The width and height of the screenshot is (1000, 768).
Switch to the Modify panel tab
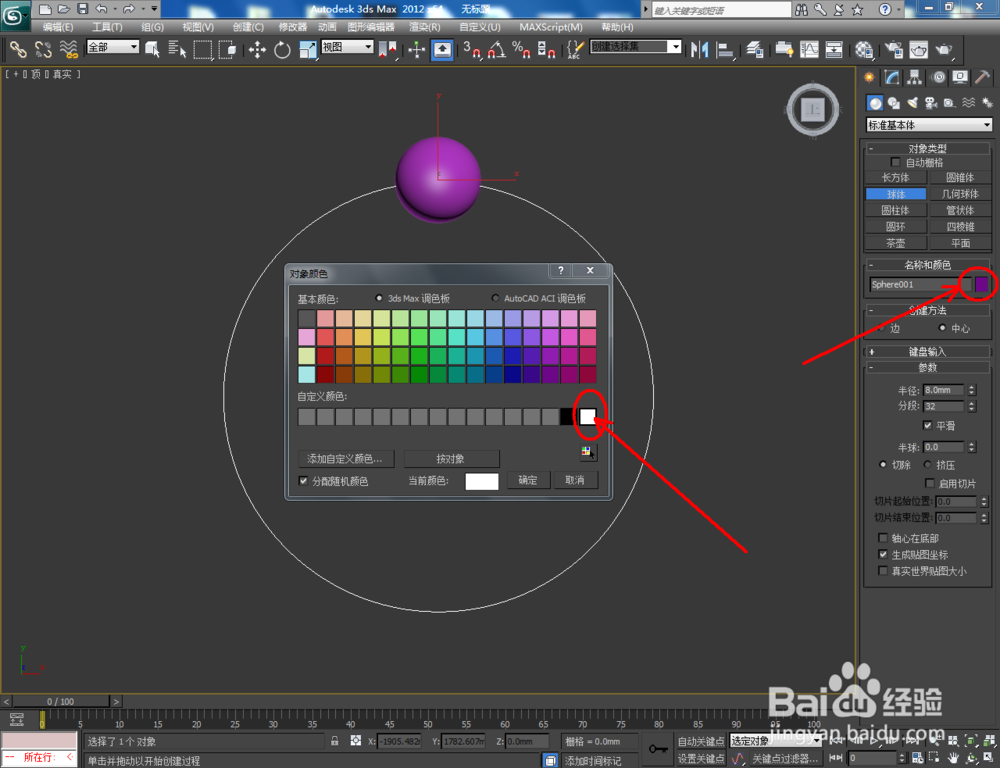coord(892,77)
